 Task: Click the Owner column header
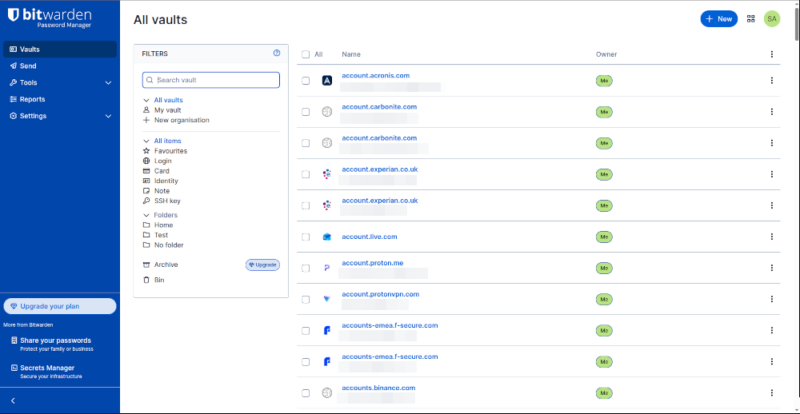[606, 54]
